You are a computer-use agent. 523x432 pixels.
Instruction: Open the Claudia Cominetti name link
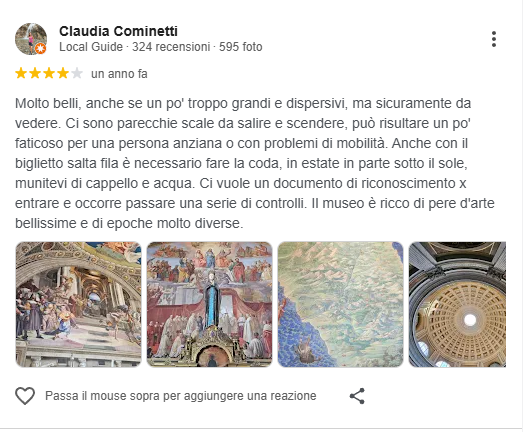[118, 31]
